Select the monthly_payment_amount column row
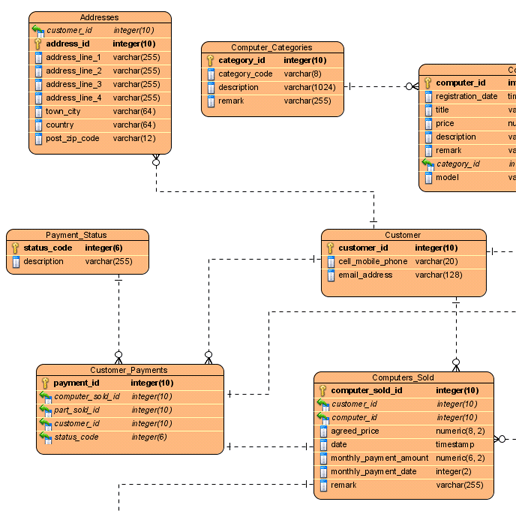Viewport: 516px width, 511px height. click(403, 458)
